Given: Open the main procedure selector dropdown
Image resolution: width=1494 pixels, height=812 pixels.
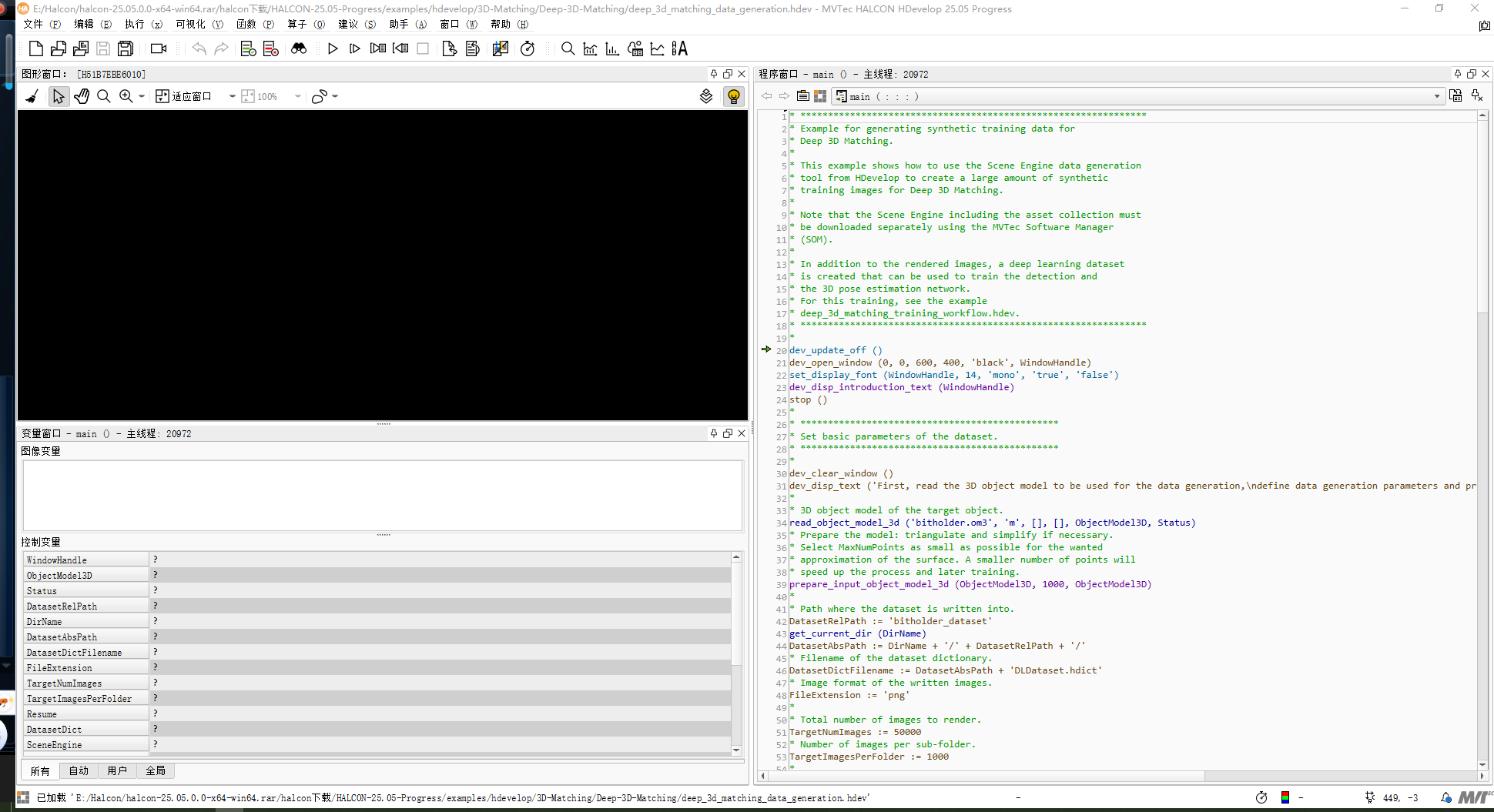Looking at the screenshot, I should pyautogui.click(x=1436, y=96).
